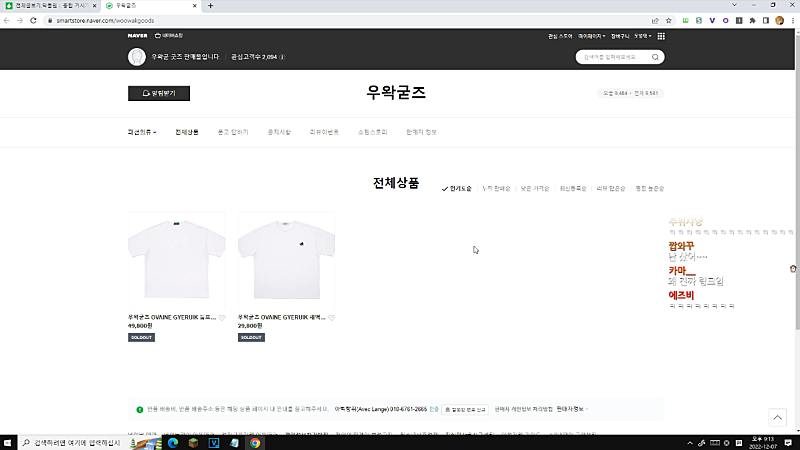Screen dimensions: 800x450
Task: Open the Naver Shopping link with bag icon
Action: 169,36
